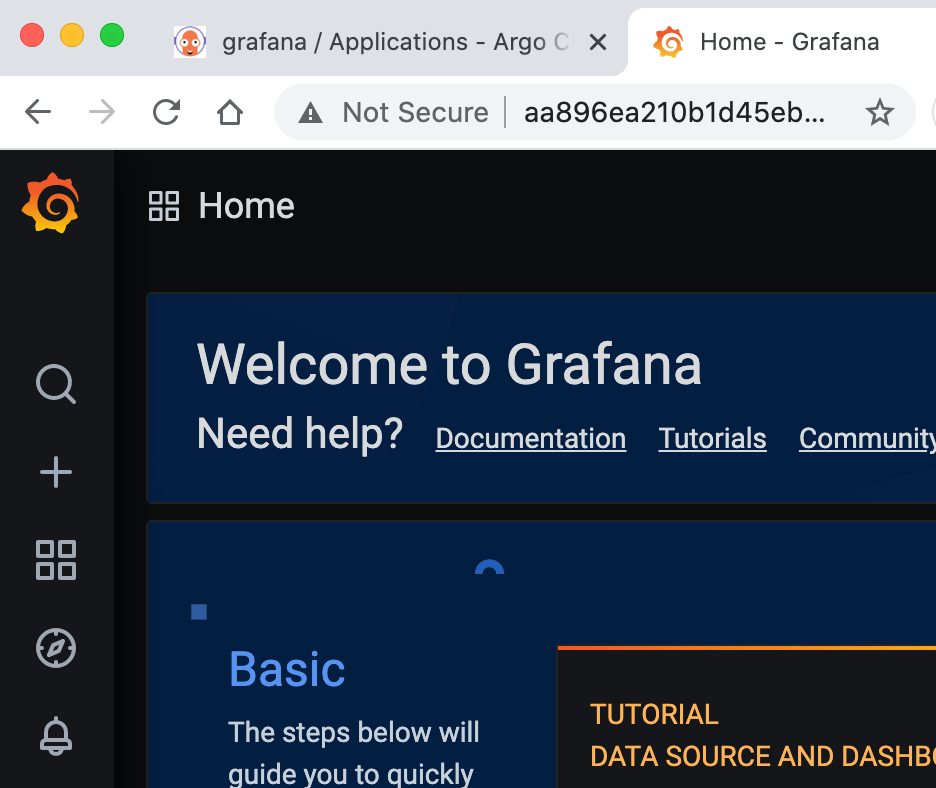Click the Not Secure warning triangle
Screen dimensions: 936x788
tap(310, 112)
